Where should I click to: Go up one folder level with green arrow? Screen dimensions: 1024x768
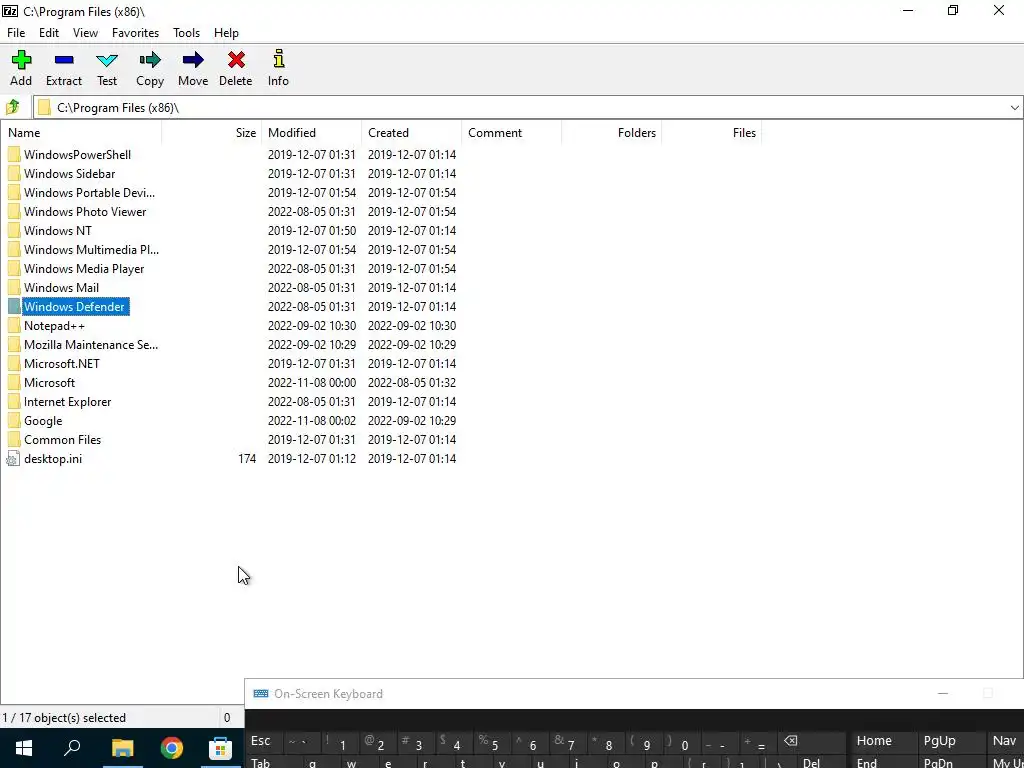[x=12, y=107]
